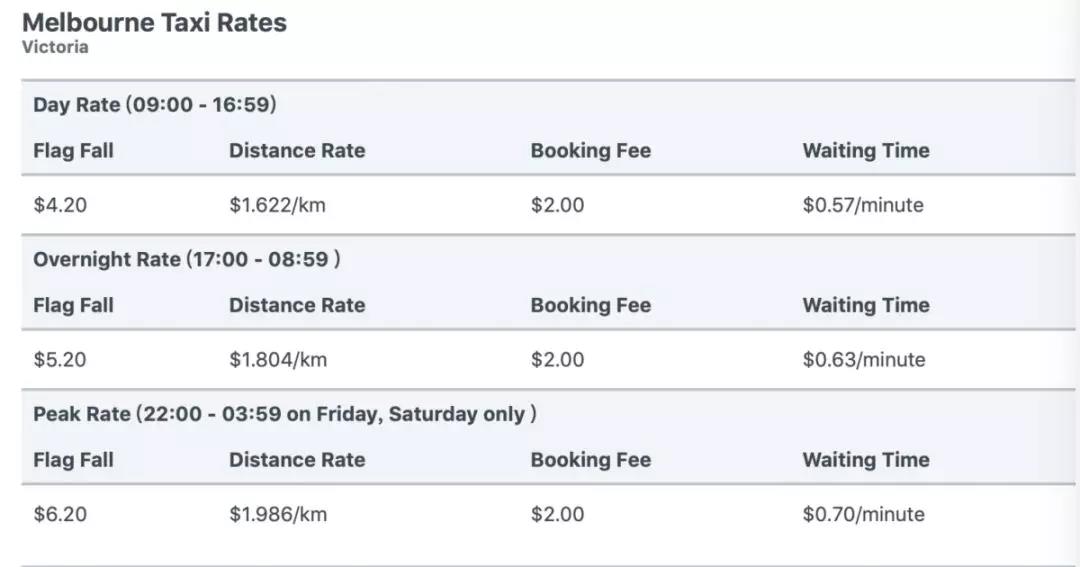Select the Peak Rate section header
Image resolution: width=1080 pixels, height=567 pixels.
tap(284, 413)
